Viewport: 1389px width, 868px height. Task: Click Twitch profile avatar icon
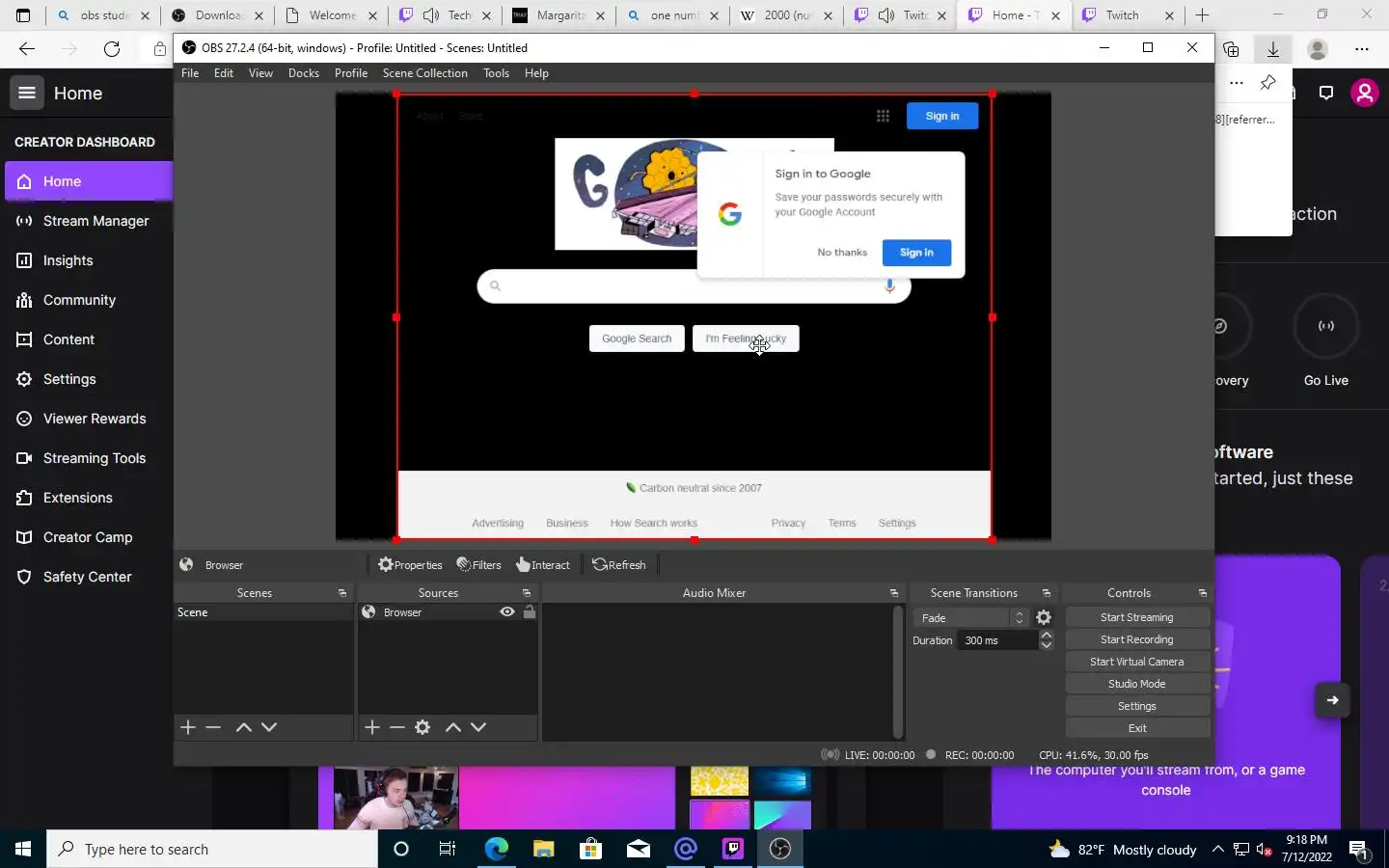point(1364,93)
